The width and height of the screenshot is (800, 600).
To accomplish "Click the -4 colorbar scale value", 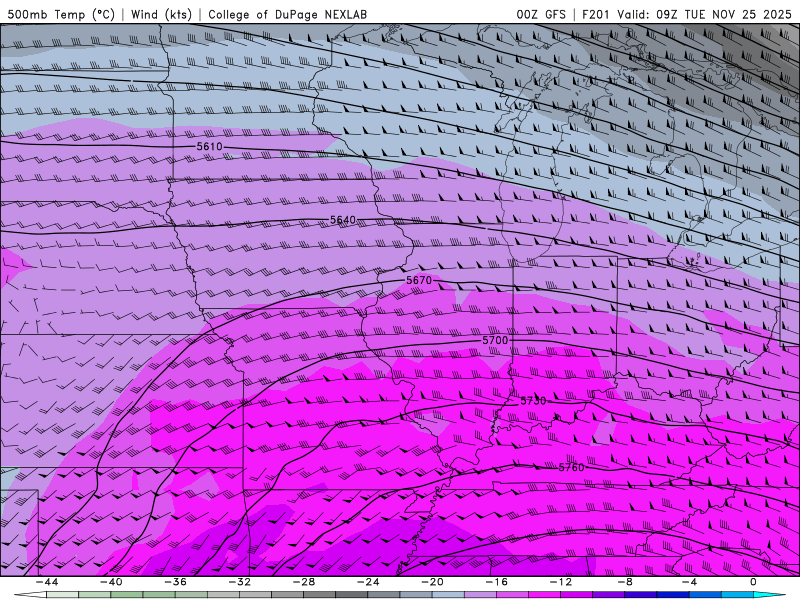I will 690,582.
